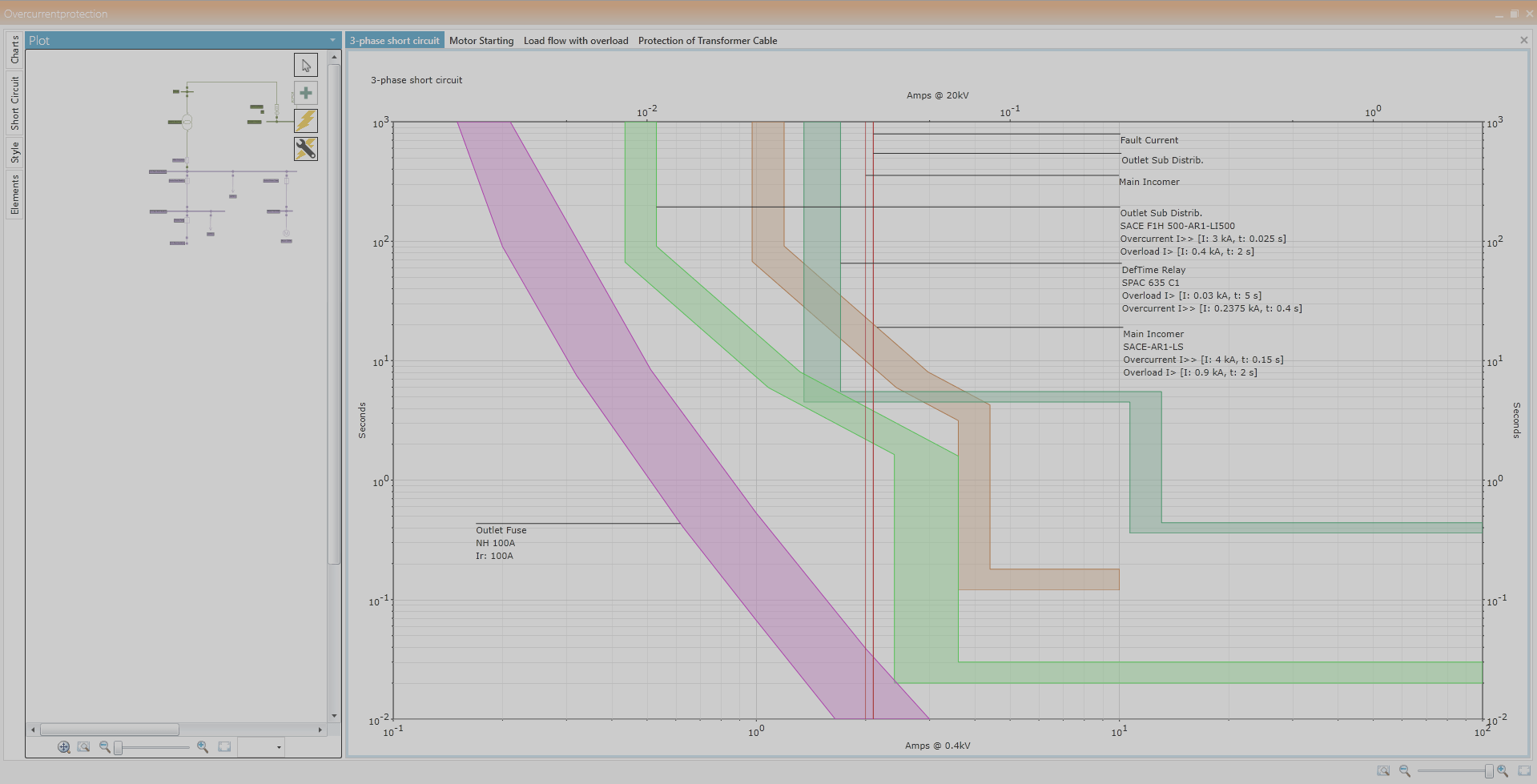
Task: Click 'Overcurrent I>> [I: 4 kA, t: 0.15 s]' text
Action: [x=1203, y=360]
